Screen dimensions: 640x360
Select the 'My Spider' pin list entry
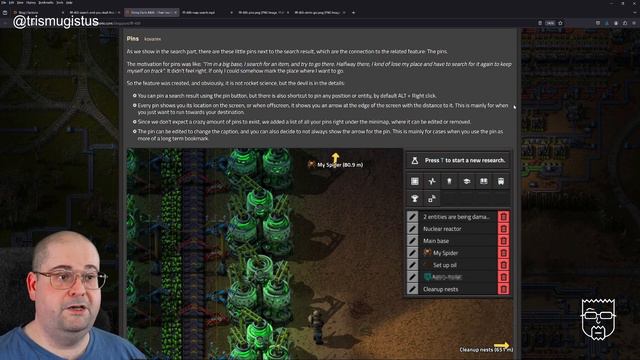(458, 253)
